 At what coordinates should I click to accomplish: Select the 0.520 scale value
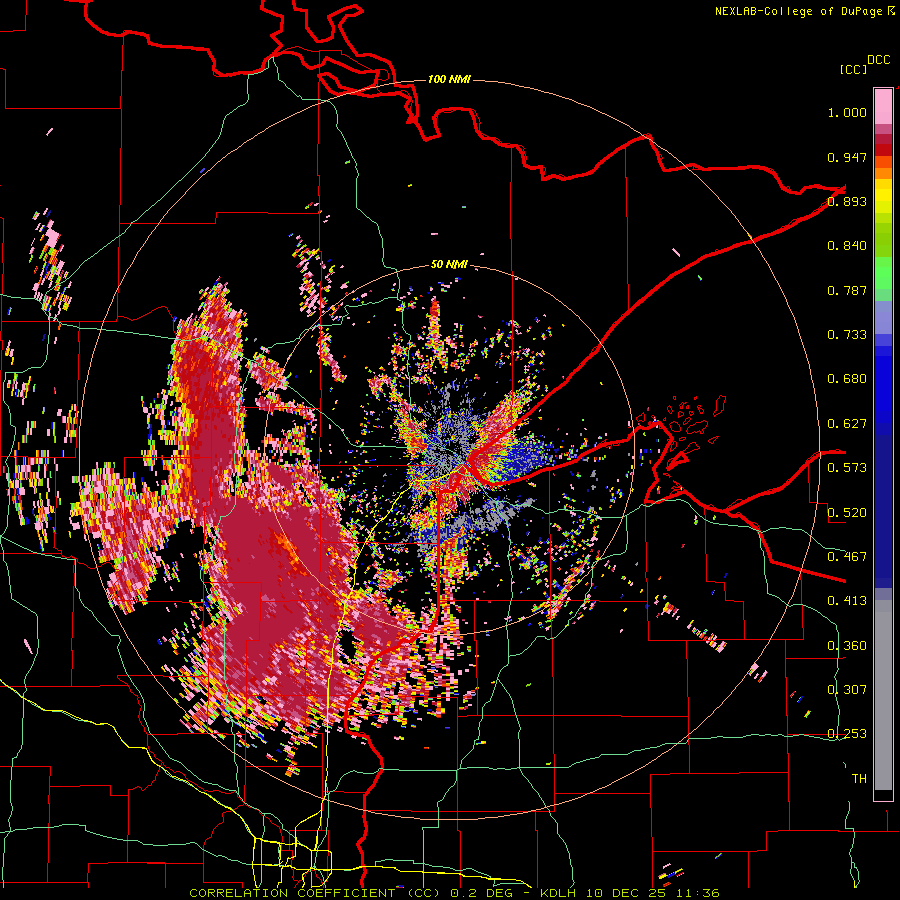point(847,513)
